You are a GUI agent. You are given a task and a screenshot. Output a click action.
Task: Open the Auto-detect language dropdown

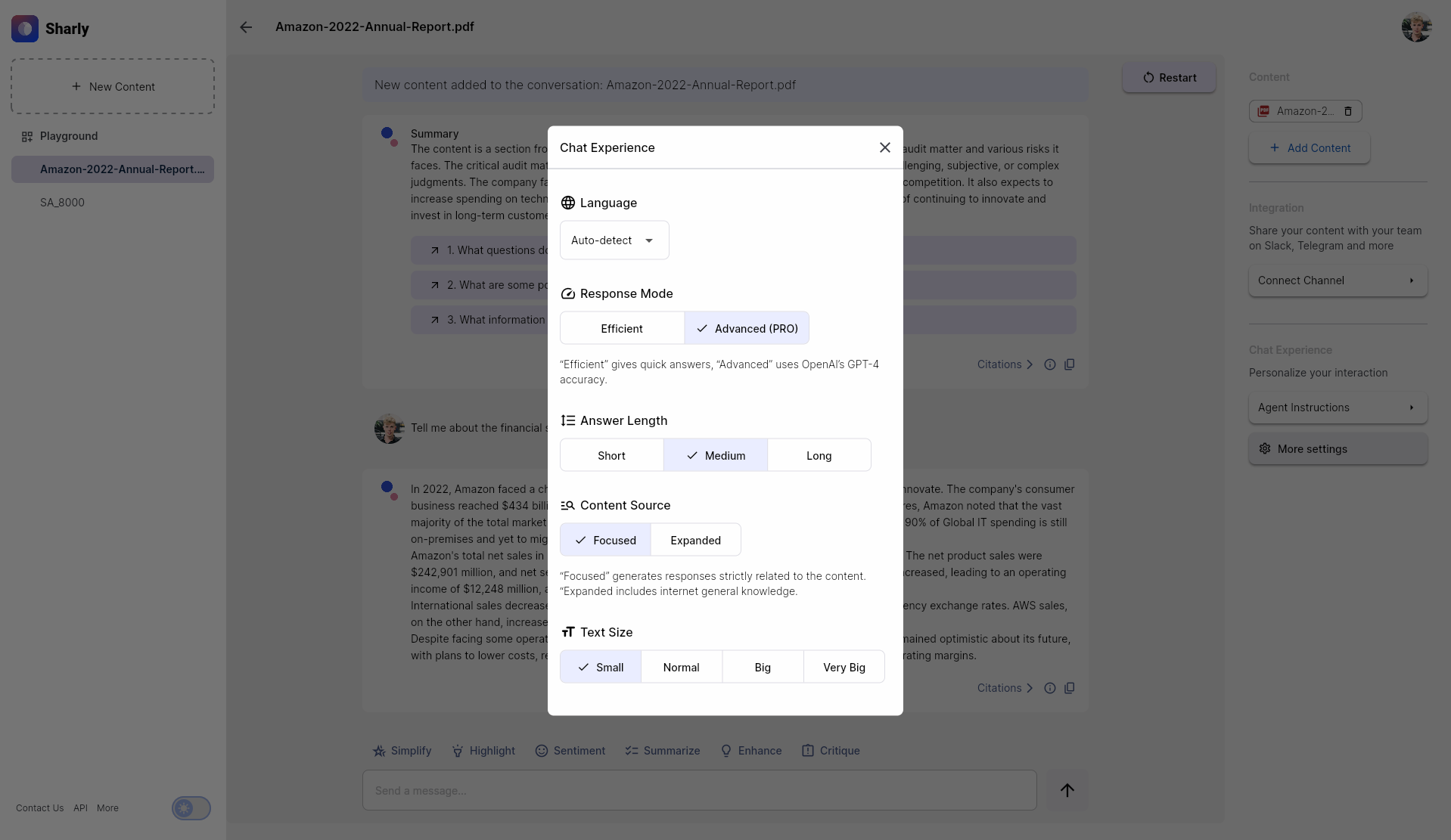click(x=613, y=240)
